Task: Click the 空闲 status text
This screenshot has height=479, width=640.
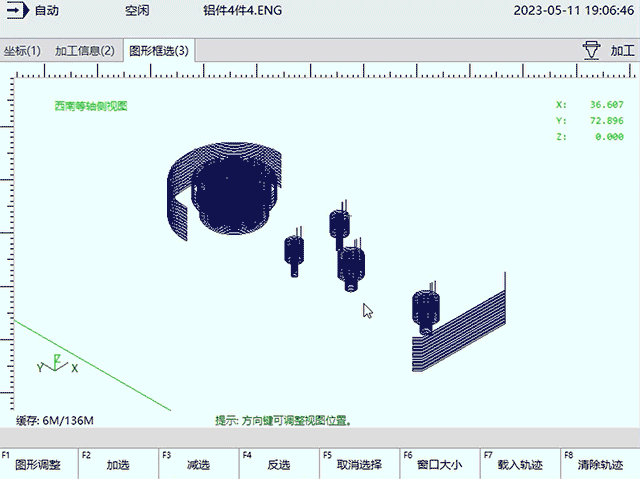Action: pyautogui.click(x=137, y=10)
